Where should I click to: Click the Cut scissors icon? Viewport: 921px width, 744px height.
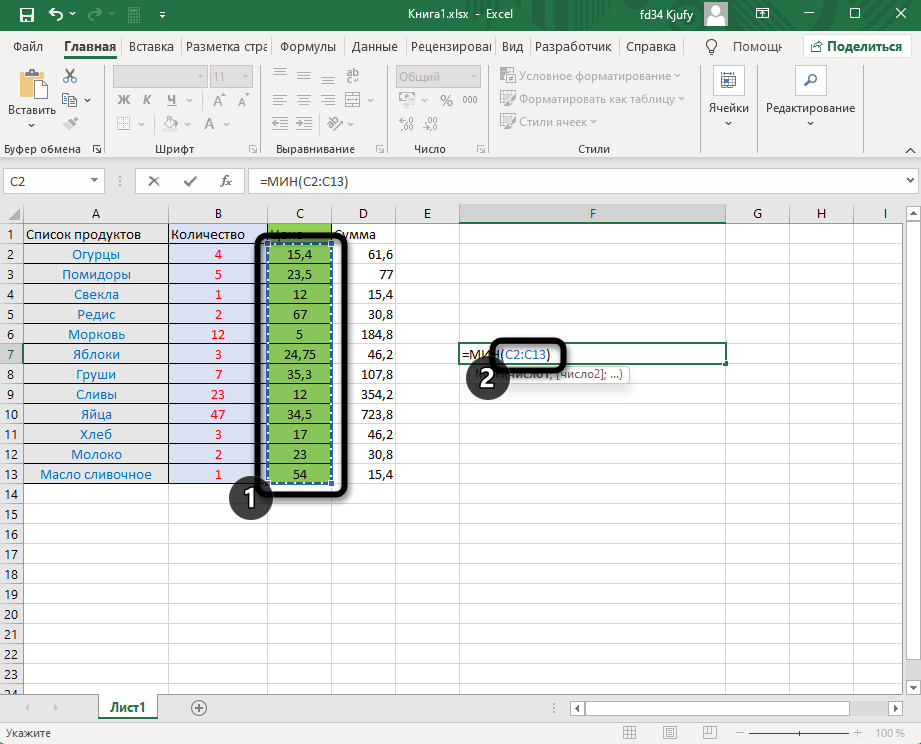70,77
